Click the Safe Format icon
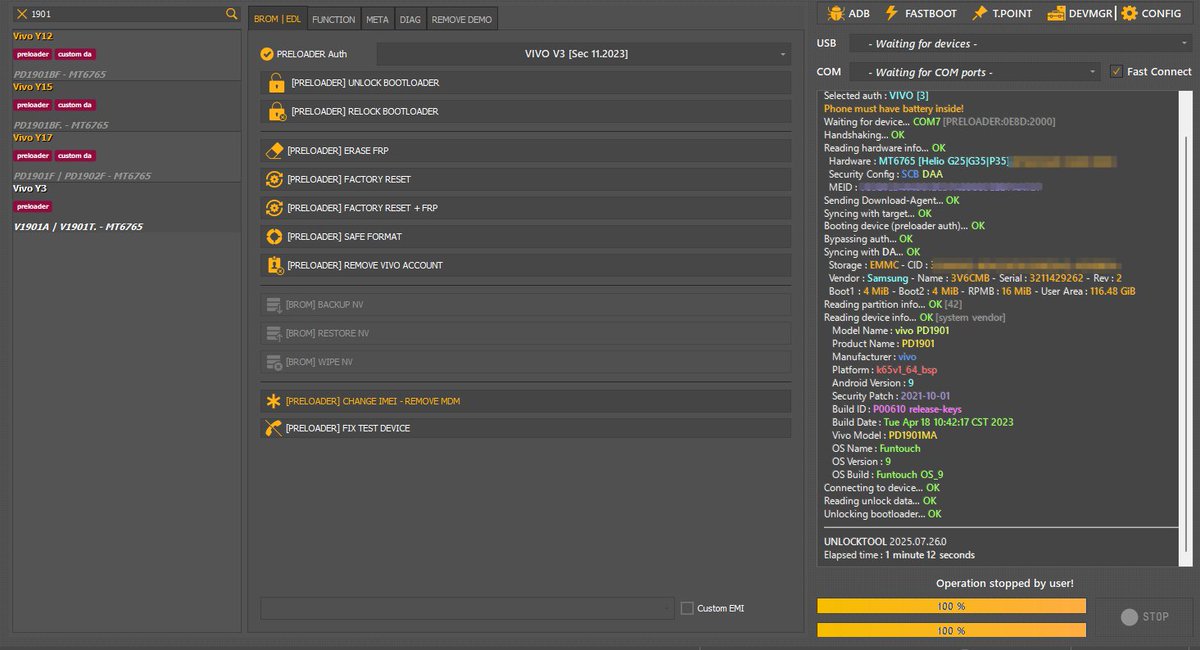The height and width of the screenshot is (650, 1200). click(275, 237)
